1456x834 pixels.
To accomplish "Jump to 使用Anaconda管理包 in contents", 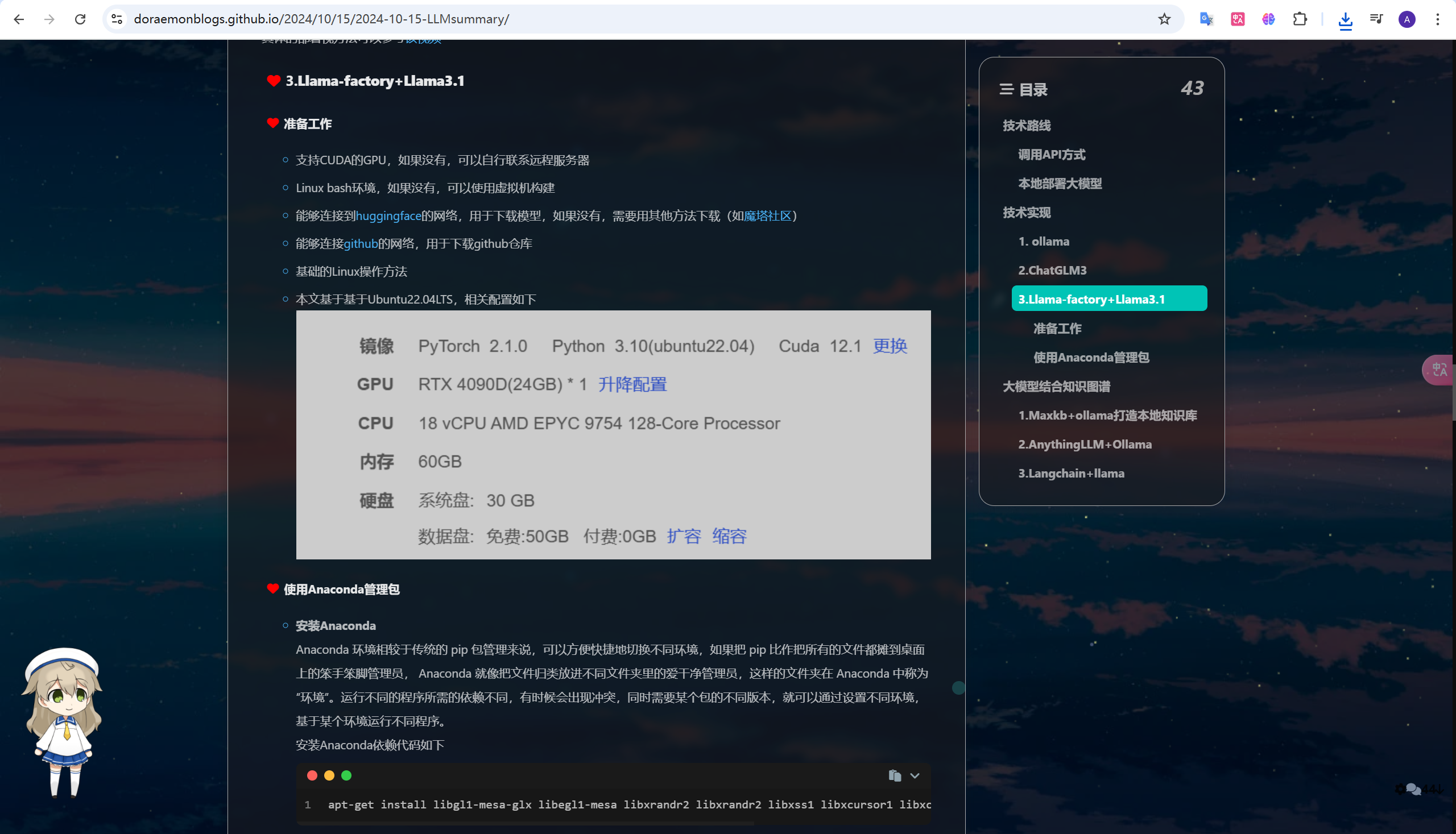I will (1091, 358).
